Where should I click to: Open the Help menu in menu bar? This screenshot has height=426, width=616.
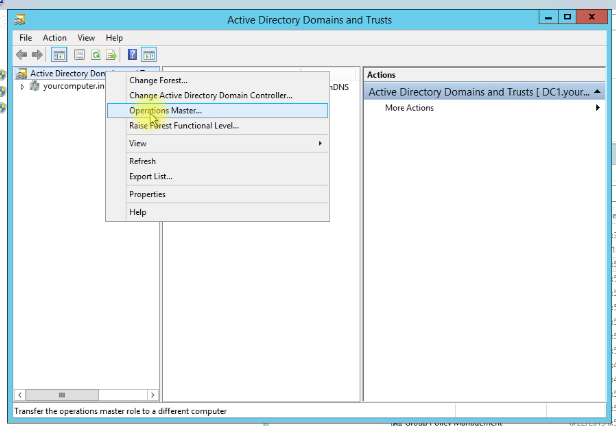114,38
